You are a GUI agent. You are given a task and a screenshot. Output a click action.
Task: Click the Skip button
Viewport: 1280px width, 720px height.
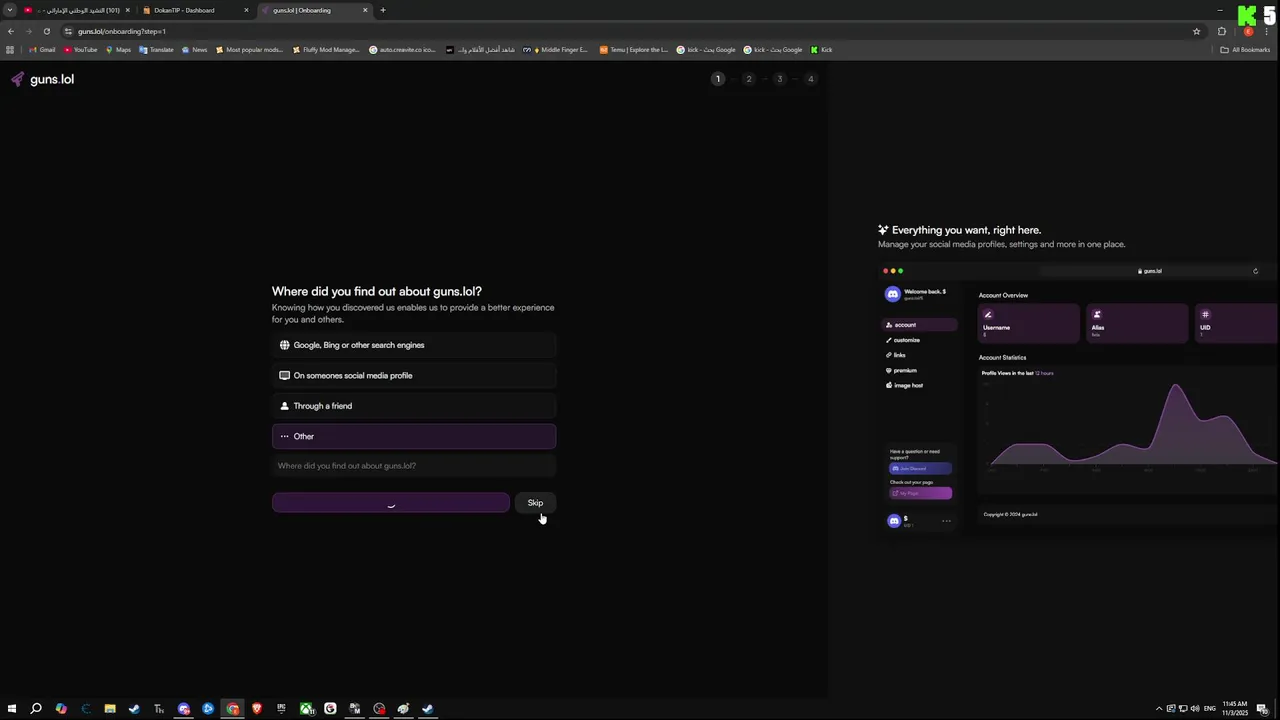535,503
